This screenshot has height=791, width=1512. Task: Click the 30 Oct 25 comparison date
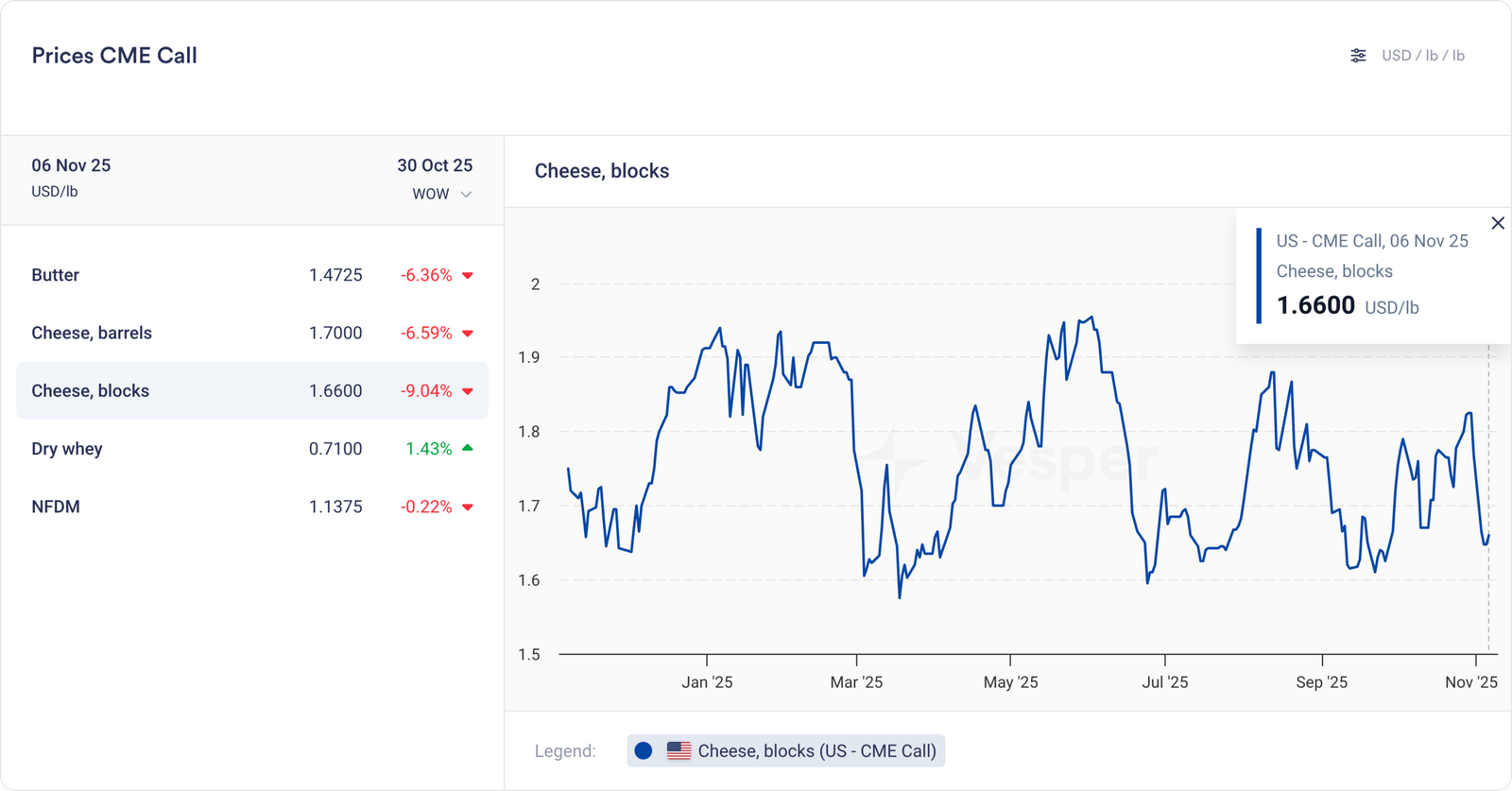click(434, 165)
